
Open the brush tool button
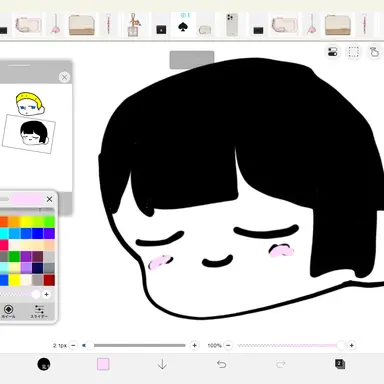pos(44,364)
